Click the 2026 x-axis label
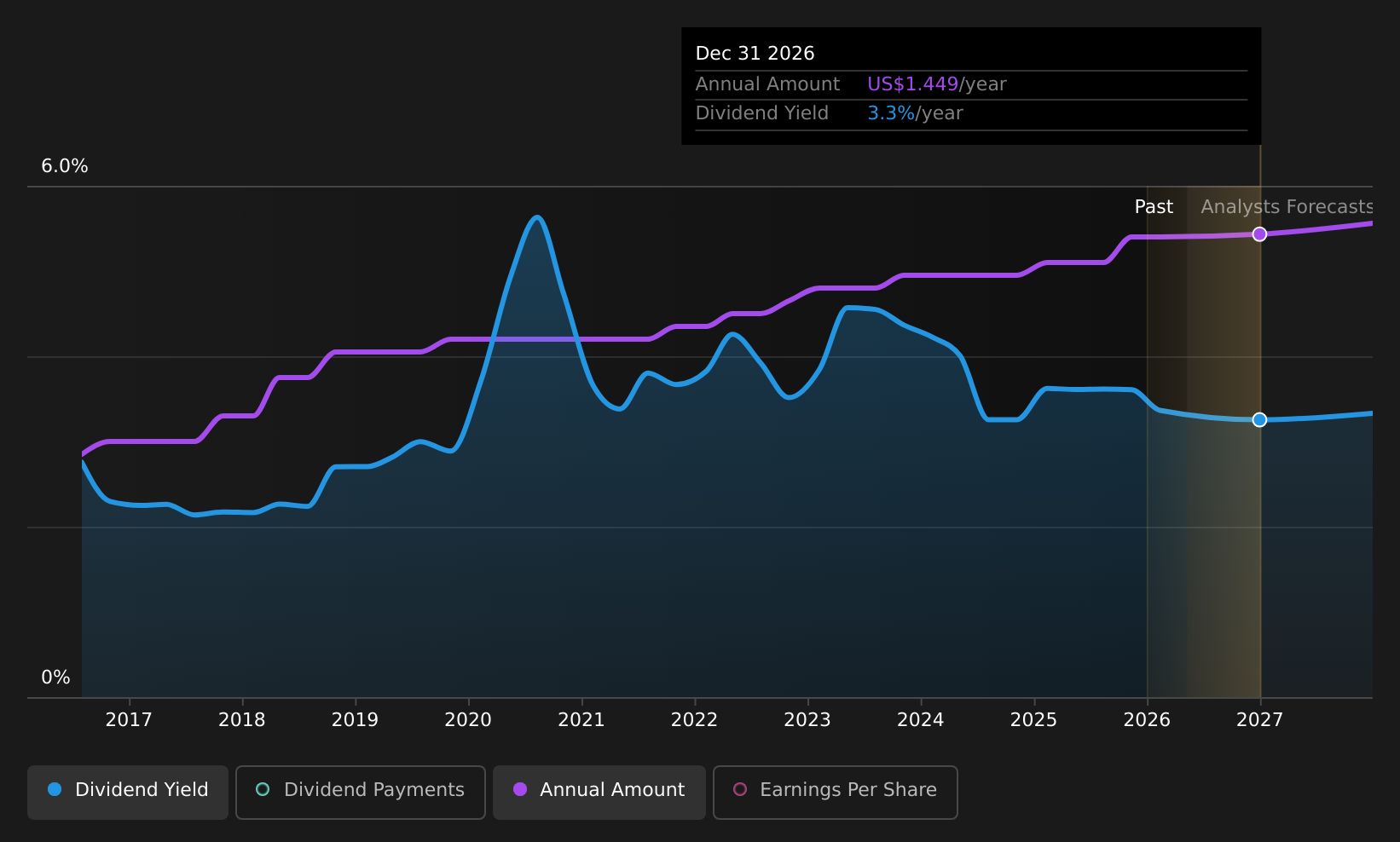The width and height of the screenshot is (1400, 842). (1147, 720)
